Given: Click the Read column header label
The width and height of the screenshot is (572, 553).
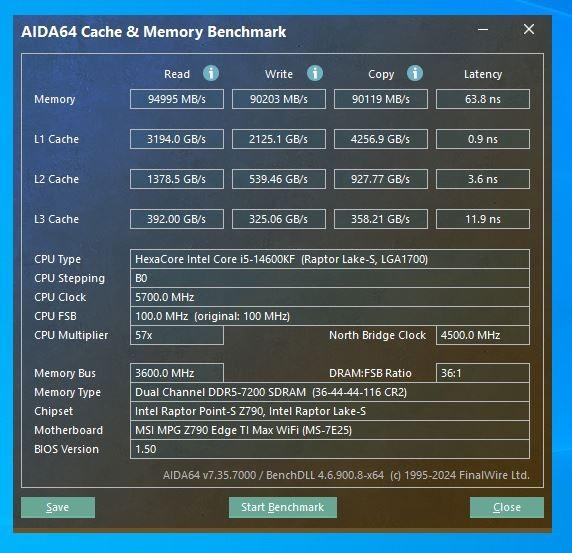Looking at the screenshot, I should click(x=177, y=74).
